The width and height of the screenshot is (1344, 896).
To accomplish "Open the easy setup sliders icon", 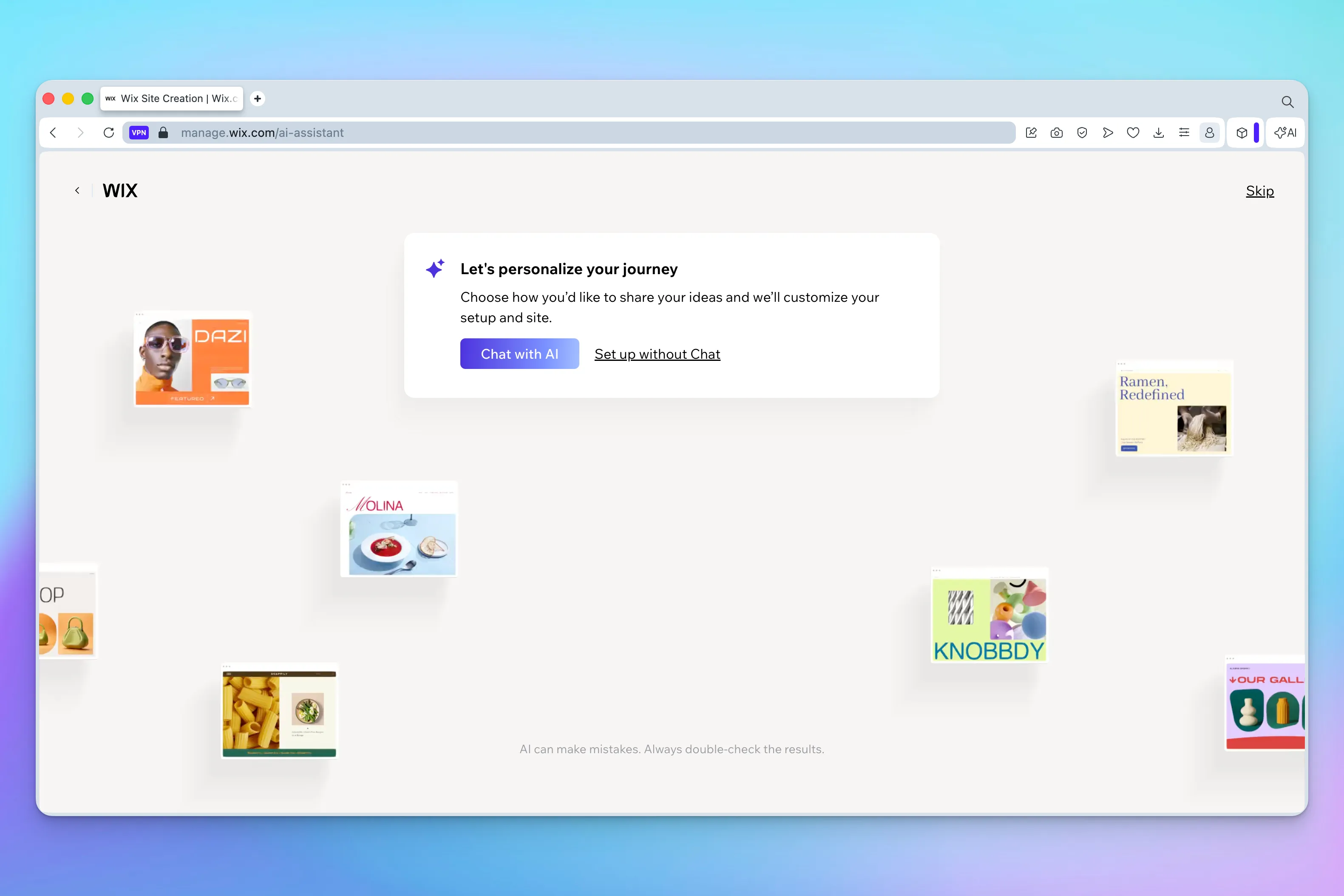I will pyautogui.click(x=1184, y=133).
